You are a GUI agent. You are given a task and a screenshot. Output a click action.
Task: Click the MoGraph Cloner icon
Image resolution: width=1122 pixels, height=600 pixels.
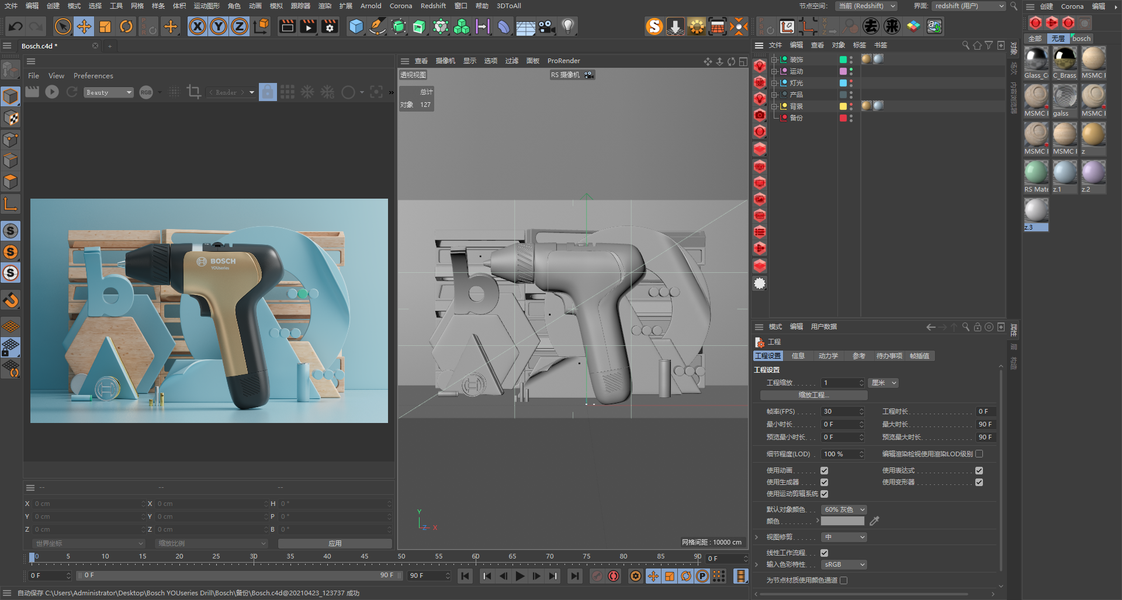[x=462, y=26]
